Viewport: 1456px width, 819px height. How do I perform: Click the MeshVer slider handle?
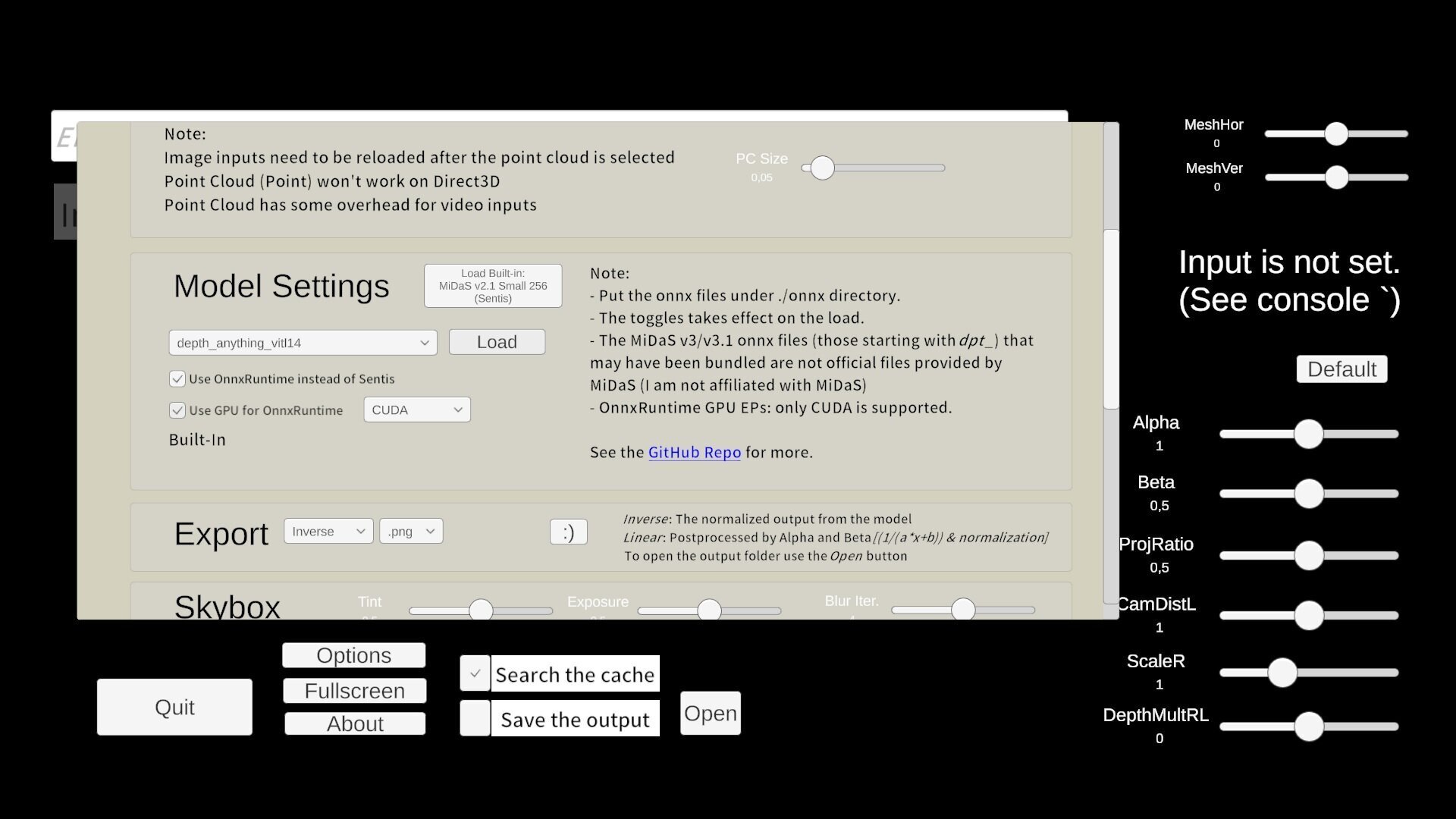pos(1336,177)
